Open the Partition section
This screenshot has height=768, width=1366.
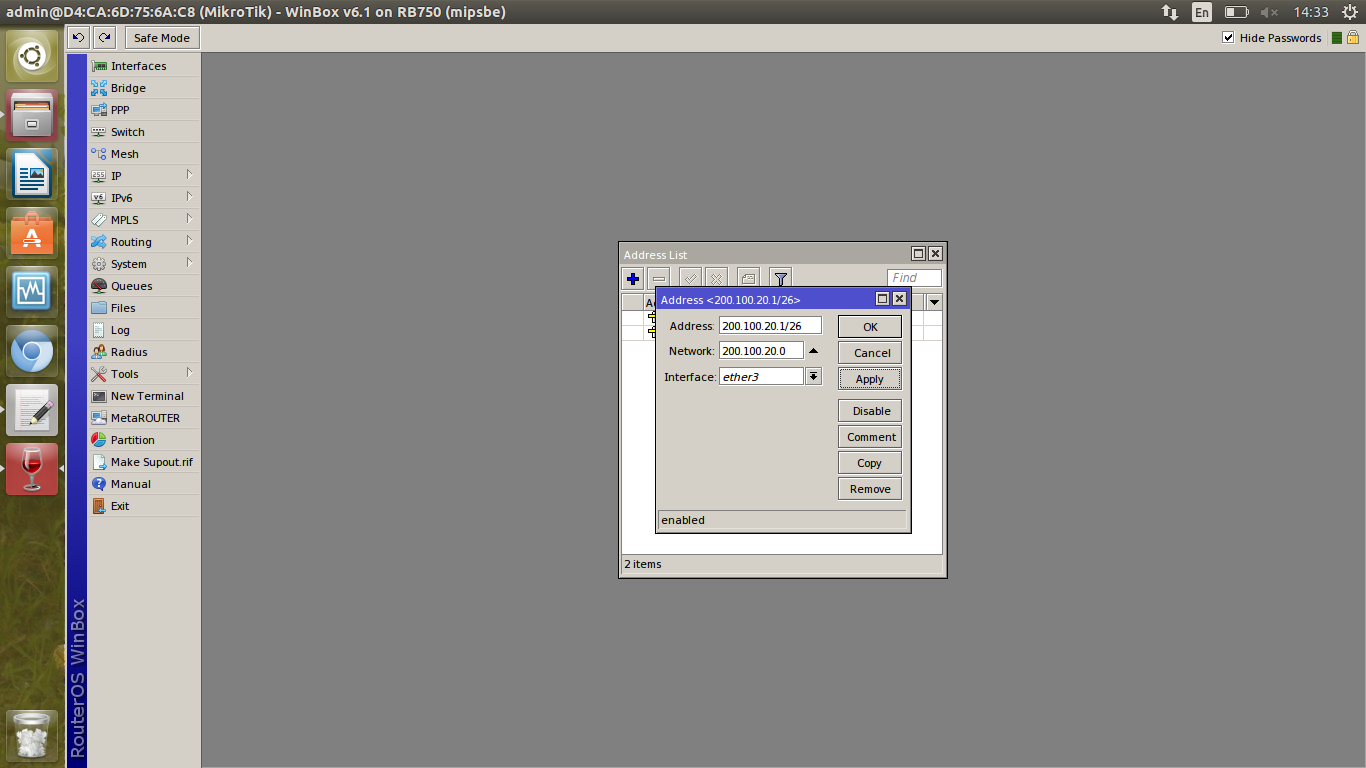[x=144, y=440]
